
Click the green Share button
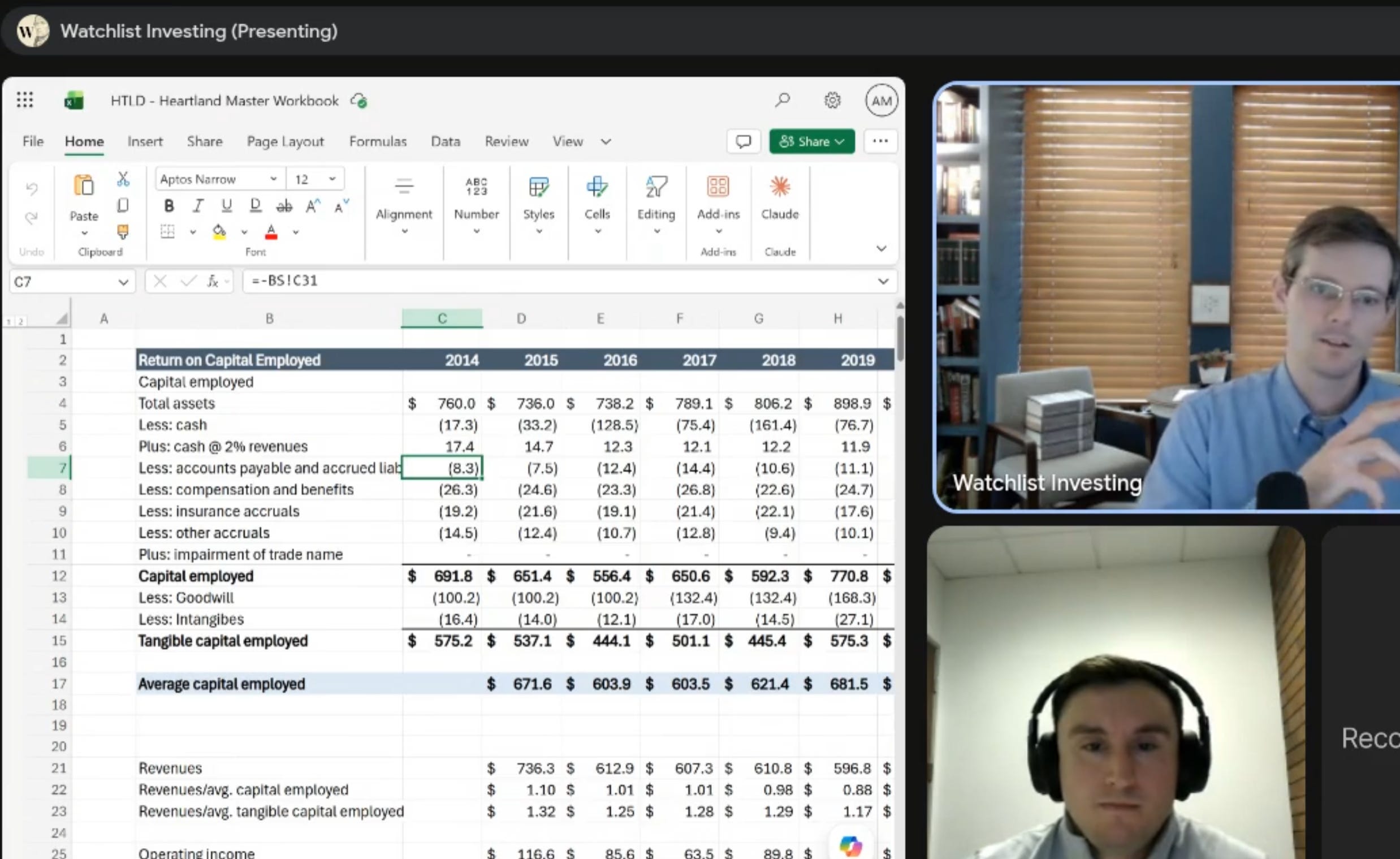pyautogui.click(x=812, y=141)
